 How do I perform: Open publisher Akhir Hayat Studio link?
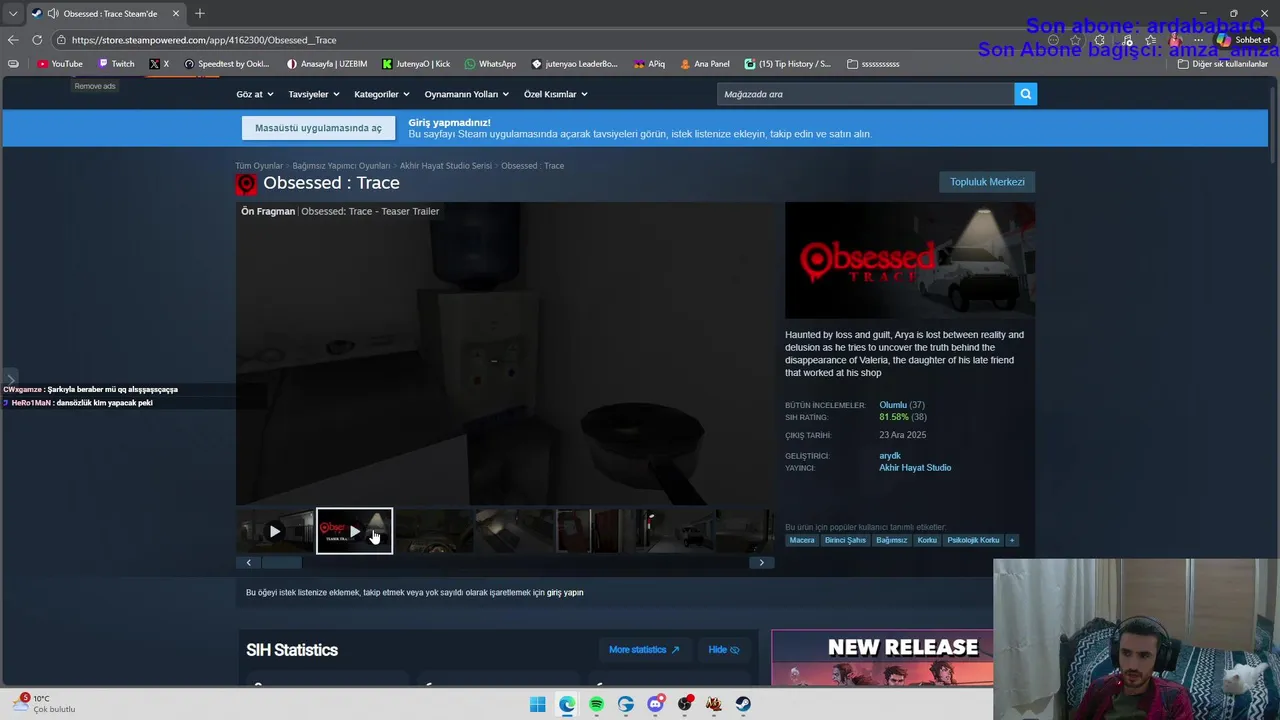pos(915,468)
